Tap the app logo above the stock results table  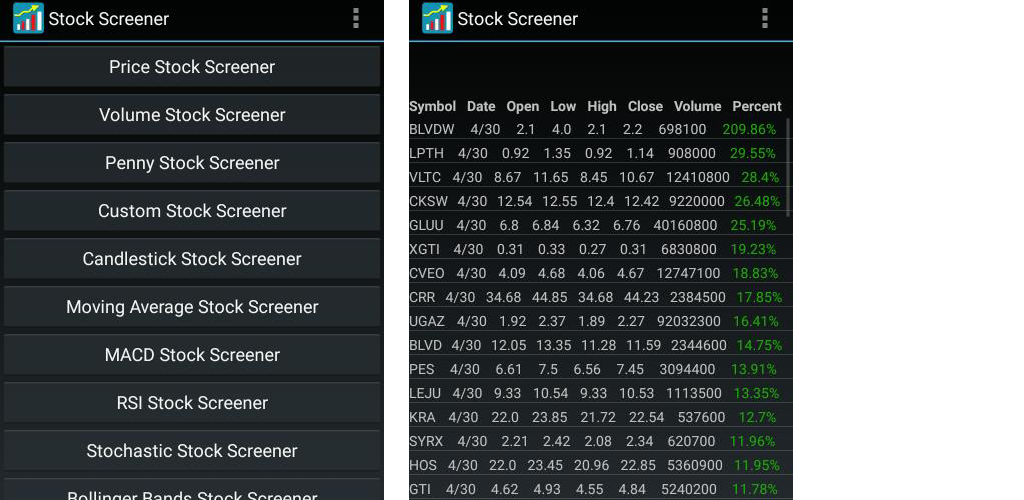[437, 19]
